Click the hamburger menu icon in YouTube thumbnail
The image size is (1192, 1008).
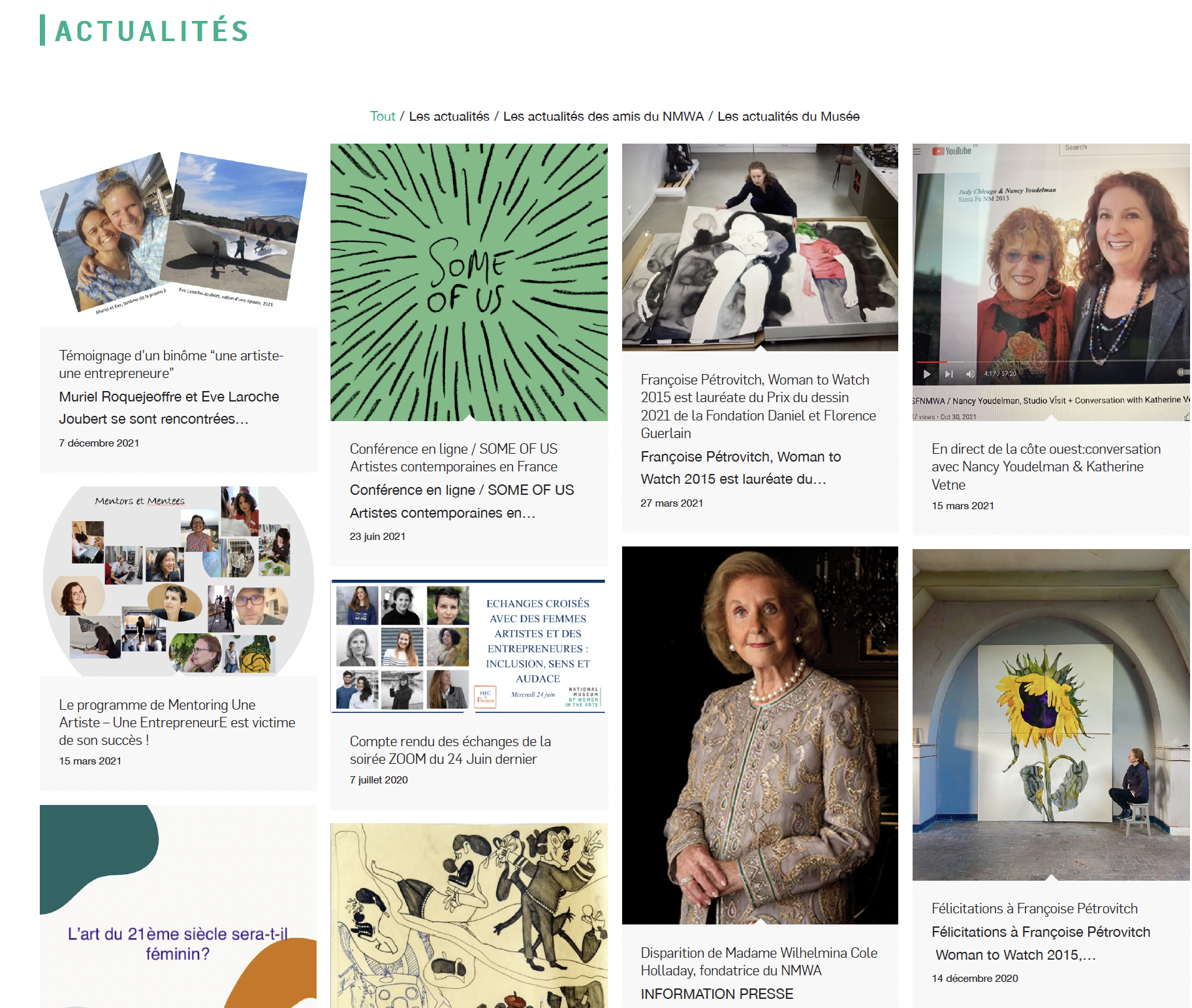tap(917, 151)
